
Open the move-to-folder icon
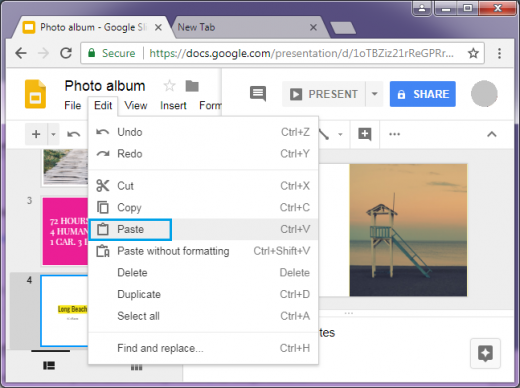[192, 86]
